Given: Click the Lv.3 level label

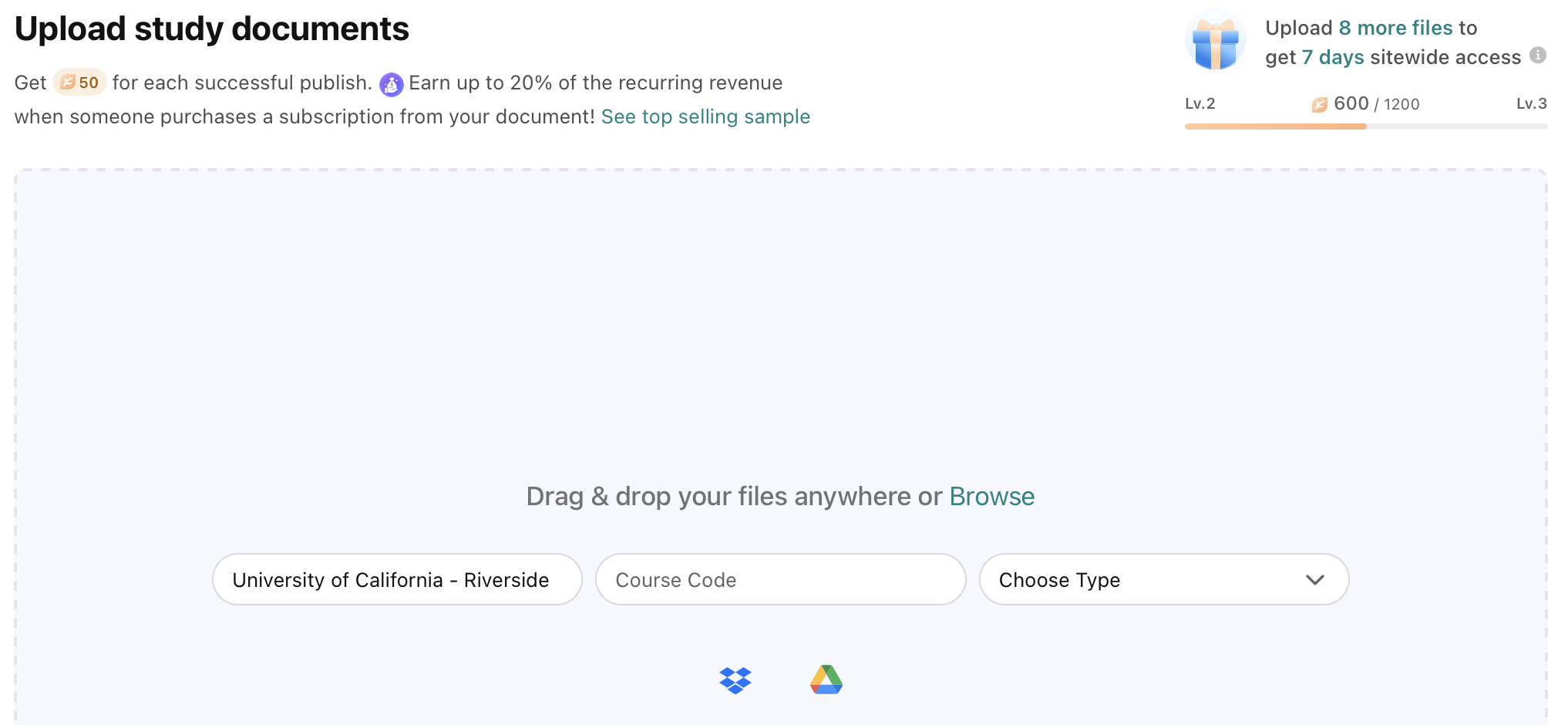Looking at the screenshot, I should pos(1532,104).
